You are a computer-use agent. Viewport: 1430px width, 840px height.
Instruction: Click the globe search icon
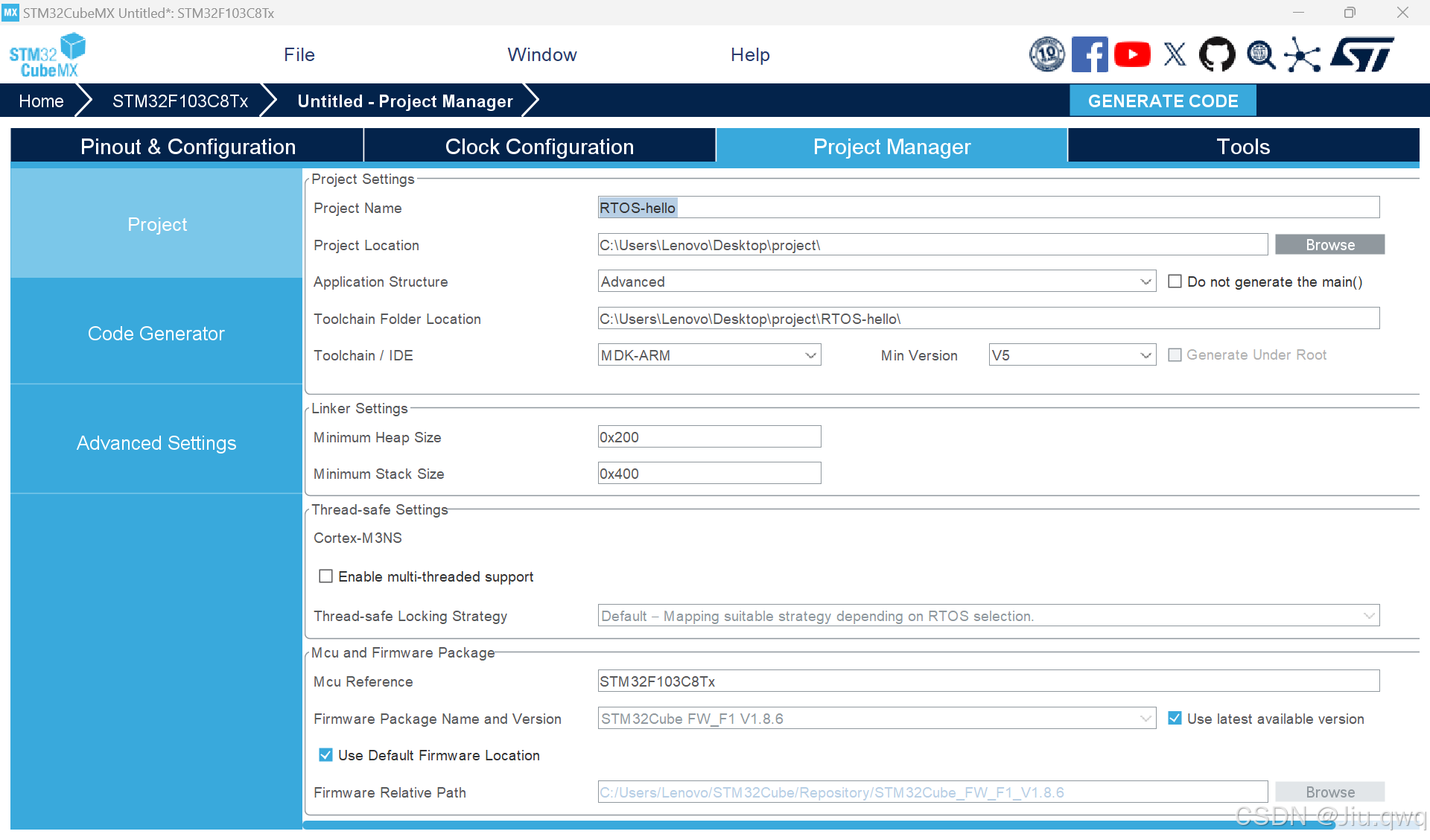(x=1260, y=54)
